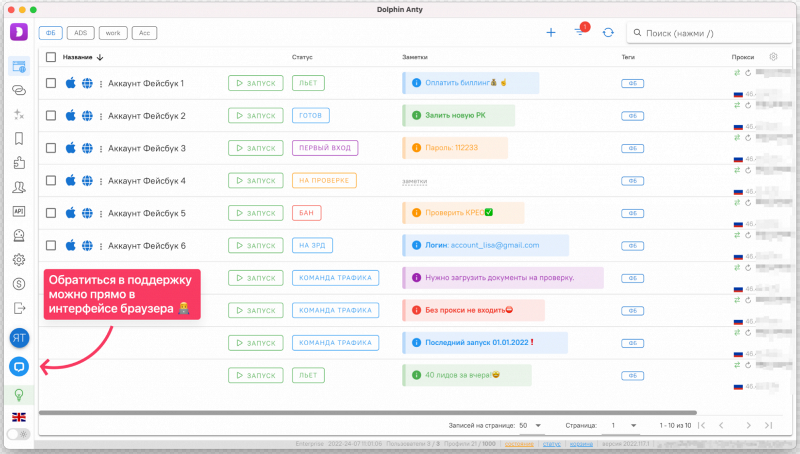Toggle the dark theme switch at sidebar bottom
The image size is (800, 454).
point(19,434)
